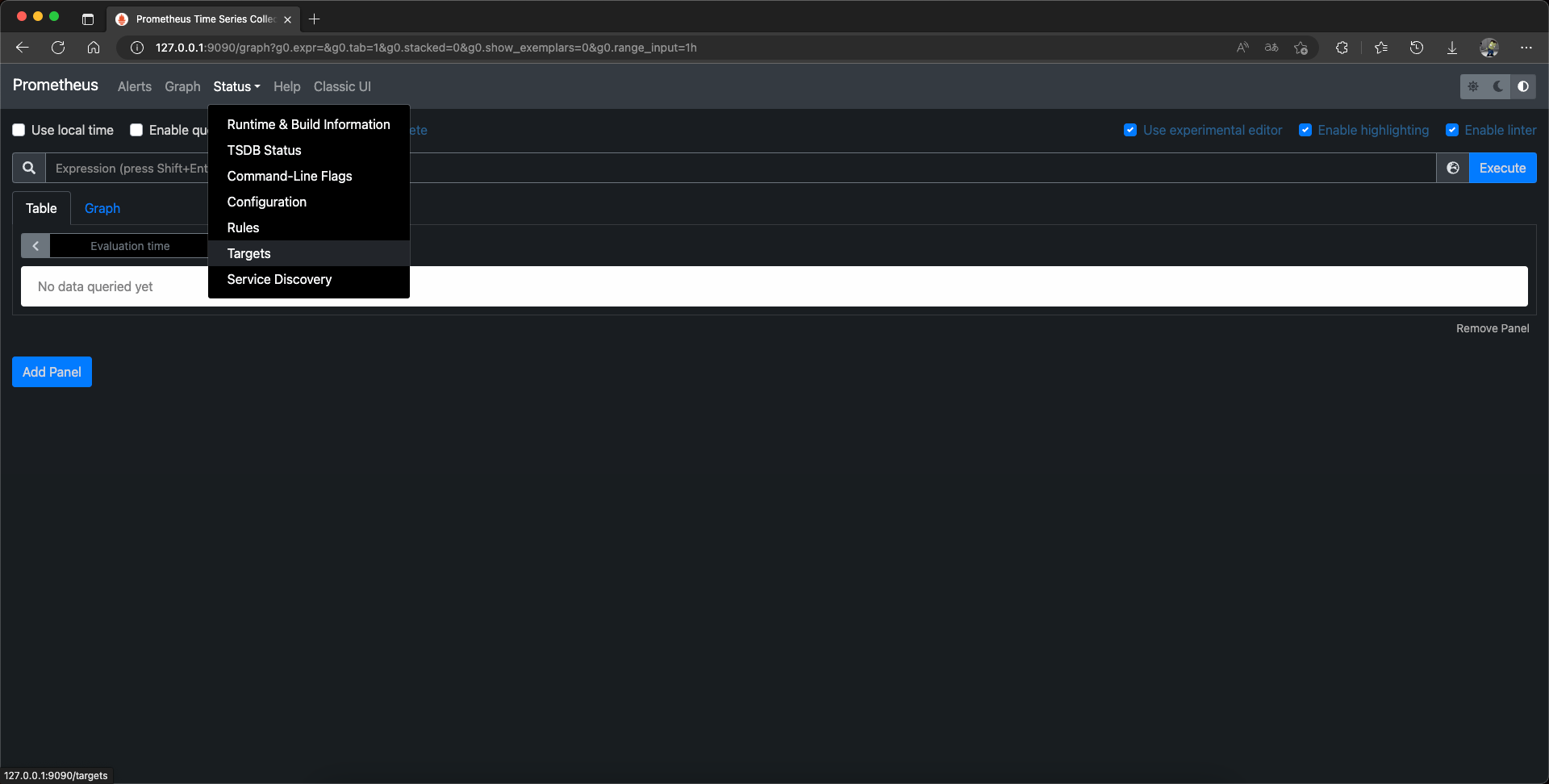1549x784 pixels.
Task: Step evaluation time backward with left chevron
Action: click(x=35, y=246)
